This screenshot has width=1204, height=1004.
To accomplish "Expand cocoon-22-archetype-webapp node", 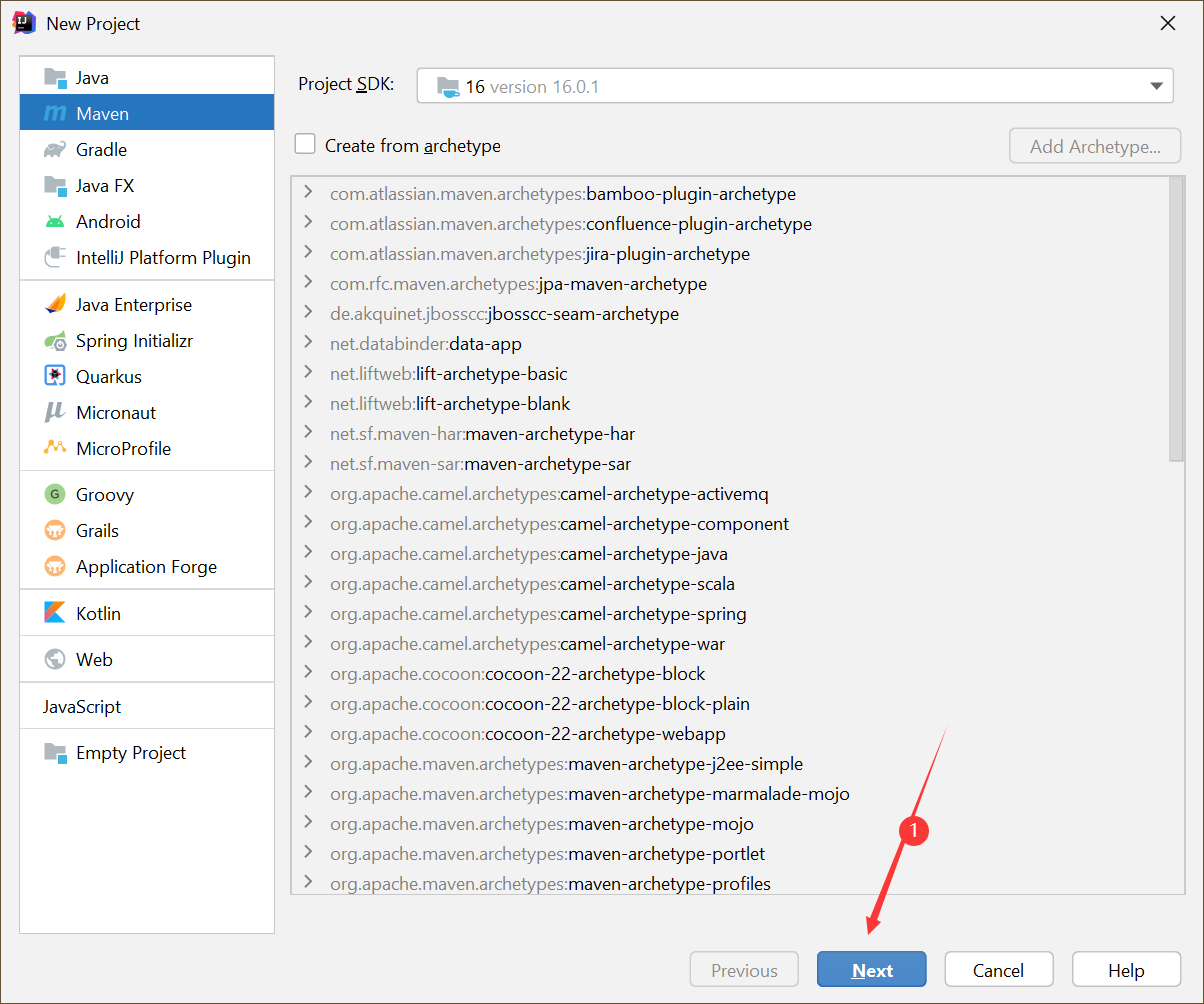I will pos(308,733).
